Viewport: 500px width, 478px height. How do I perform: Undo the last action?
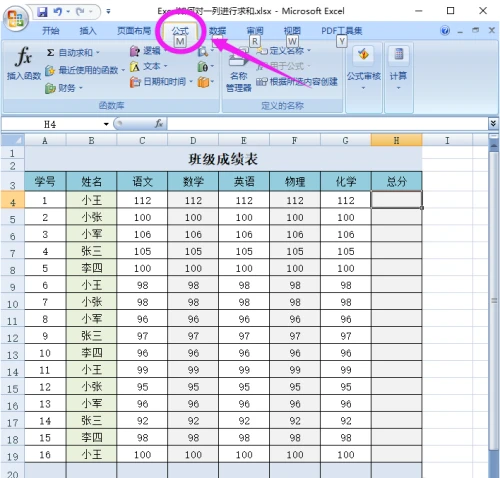[x=58, y=12]
